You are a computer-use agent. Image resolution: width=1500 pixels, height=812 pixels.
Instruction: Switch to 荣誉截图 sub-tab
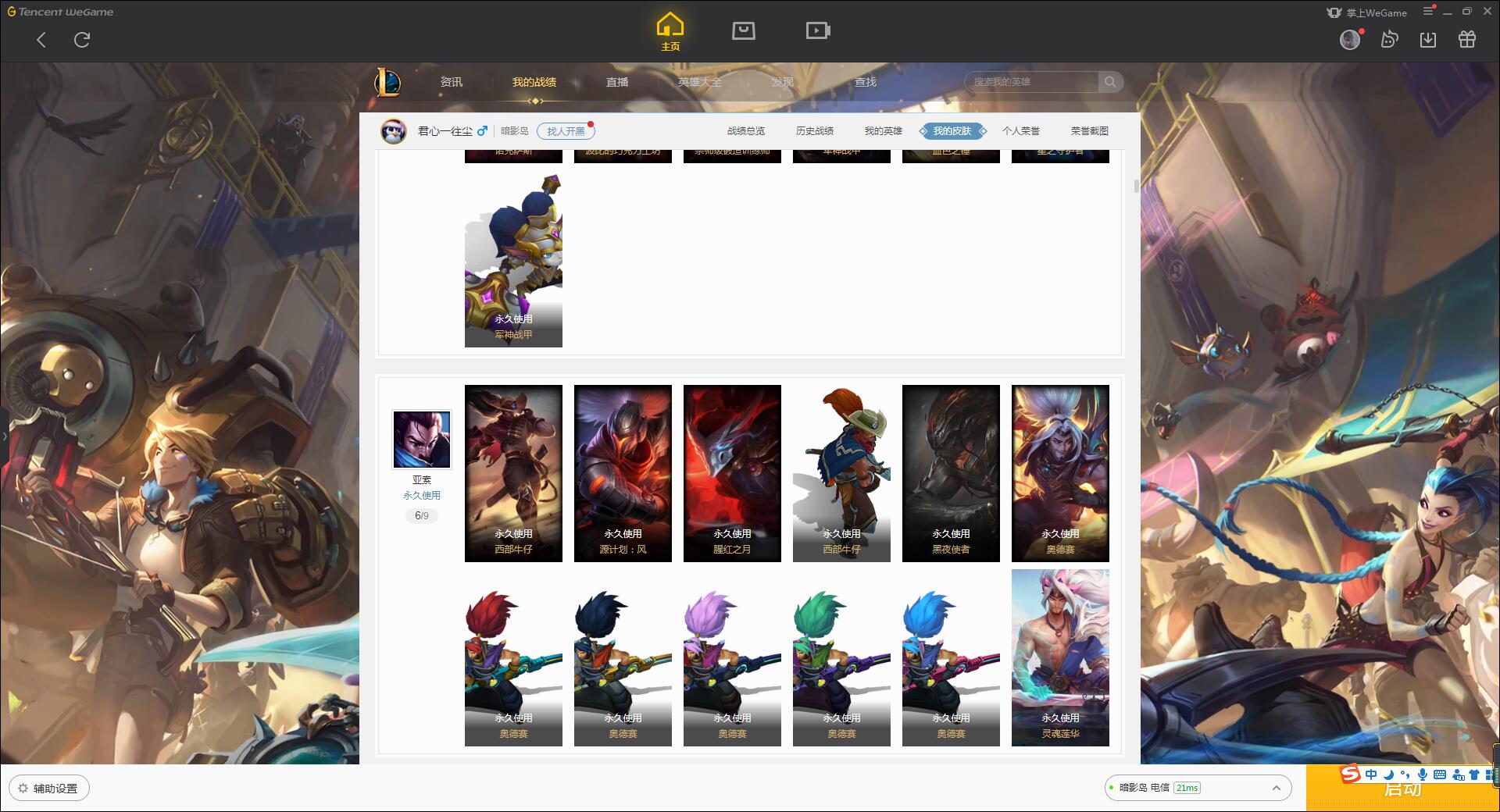[x=1090, y=131]
